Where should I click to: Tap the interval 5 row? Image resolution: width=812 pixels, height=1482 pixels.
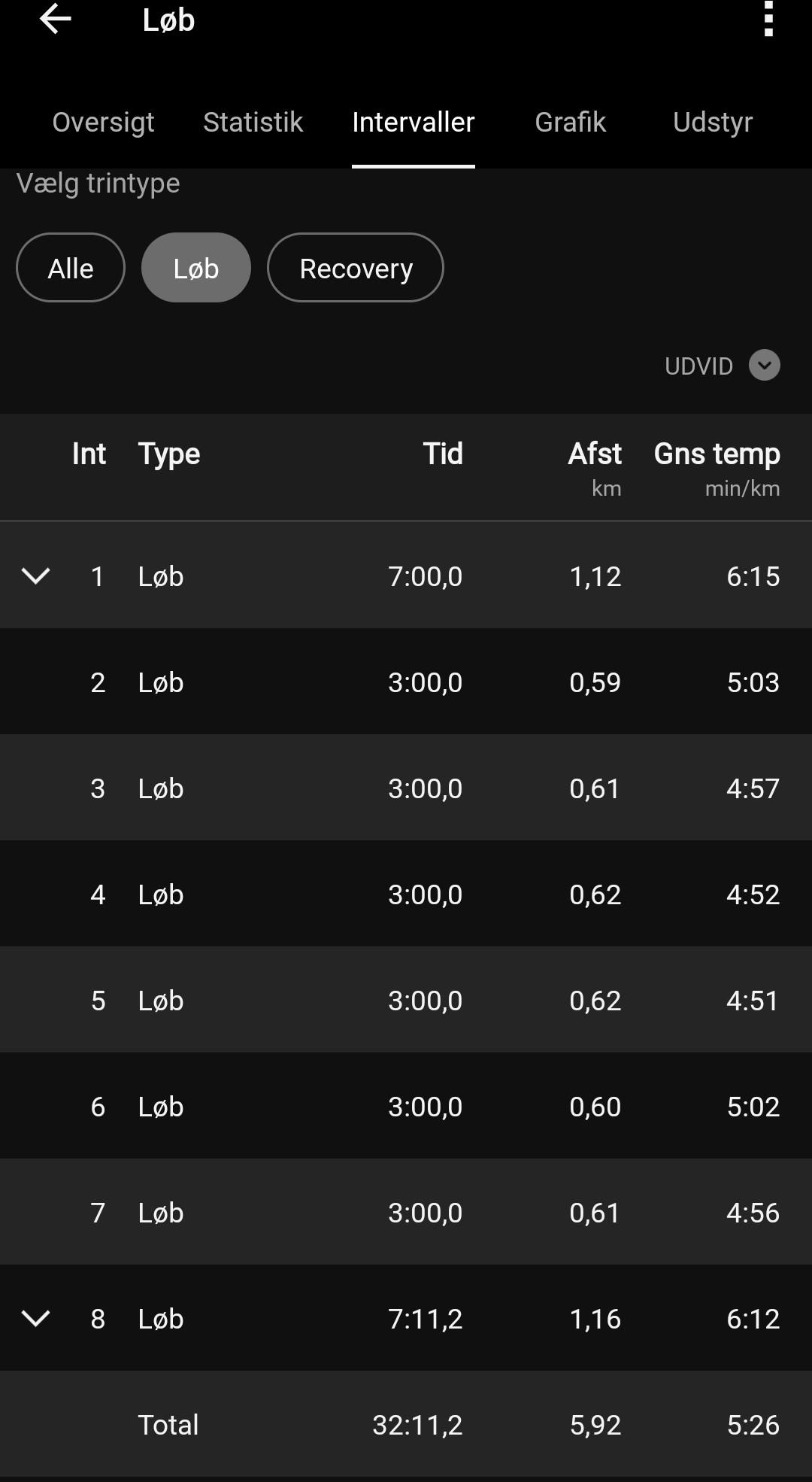point(406,1001)
